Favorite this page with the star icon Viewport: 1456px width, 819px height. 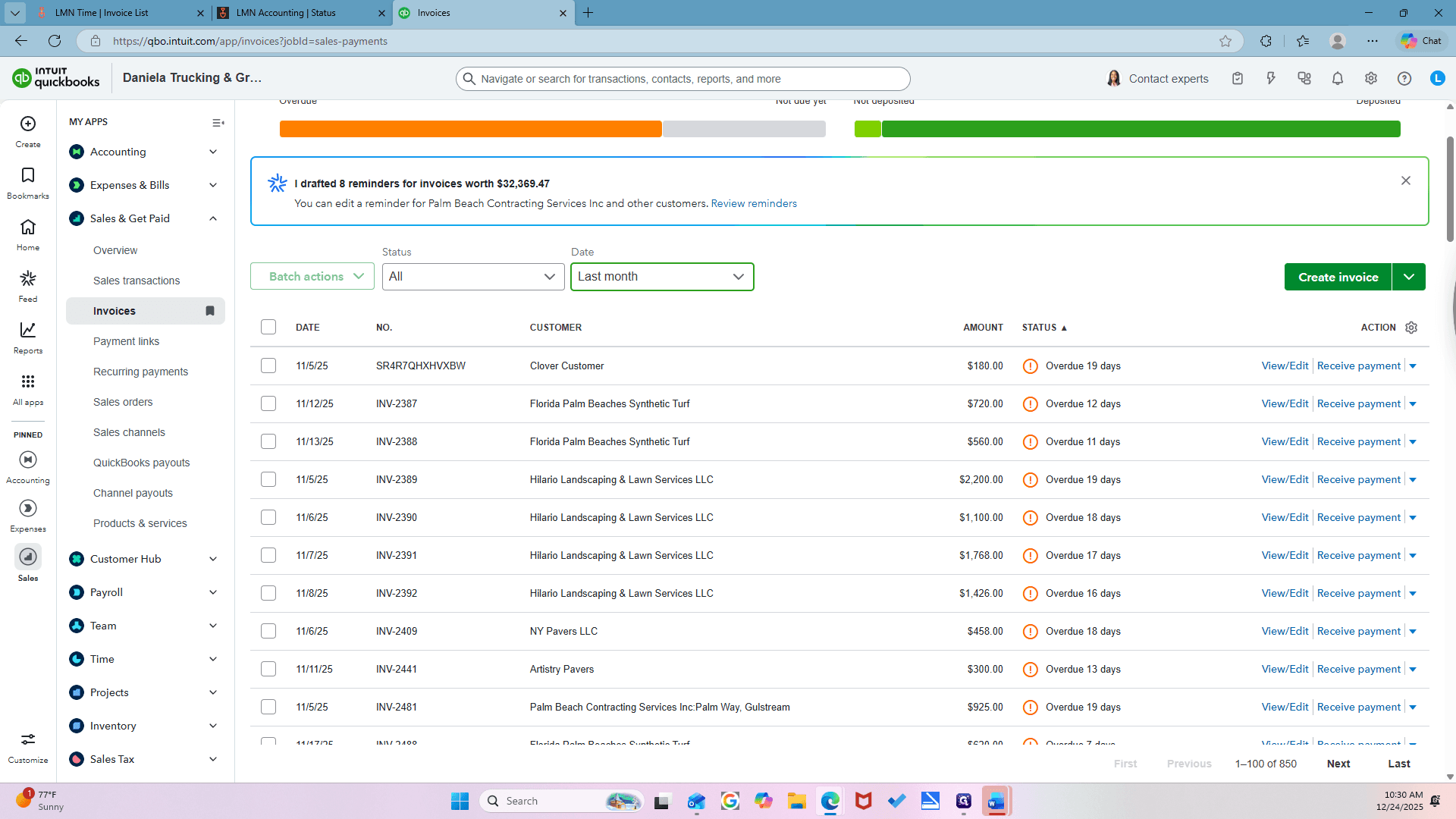click(x=1225, y=41)
